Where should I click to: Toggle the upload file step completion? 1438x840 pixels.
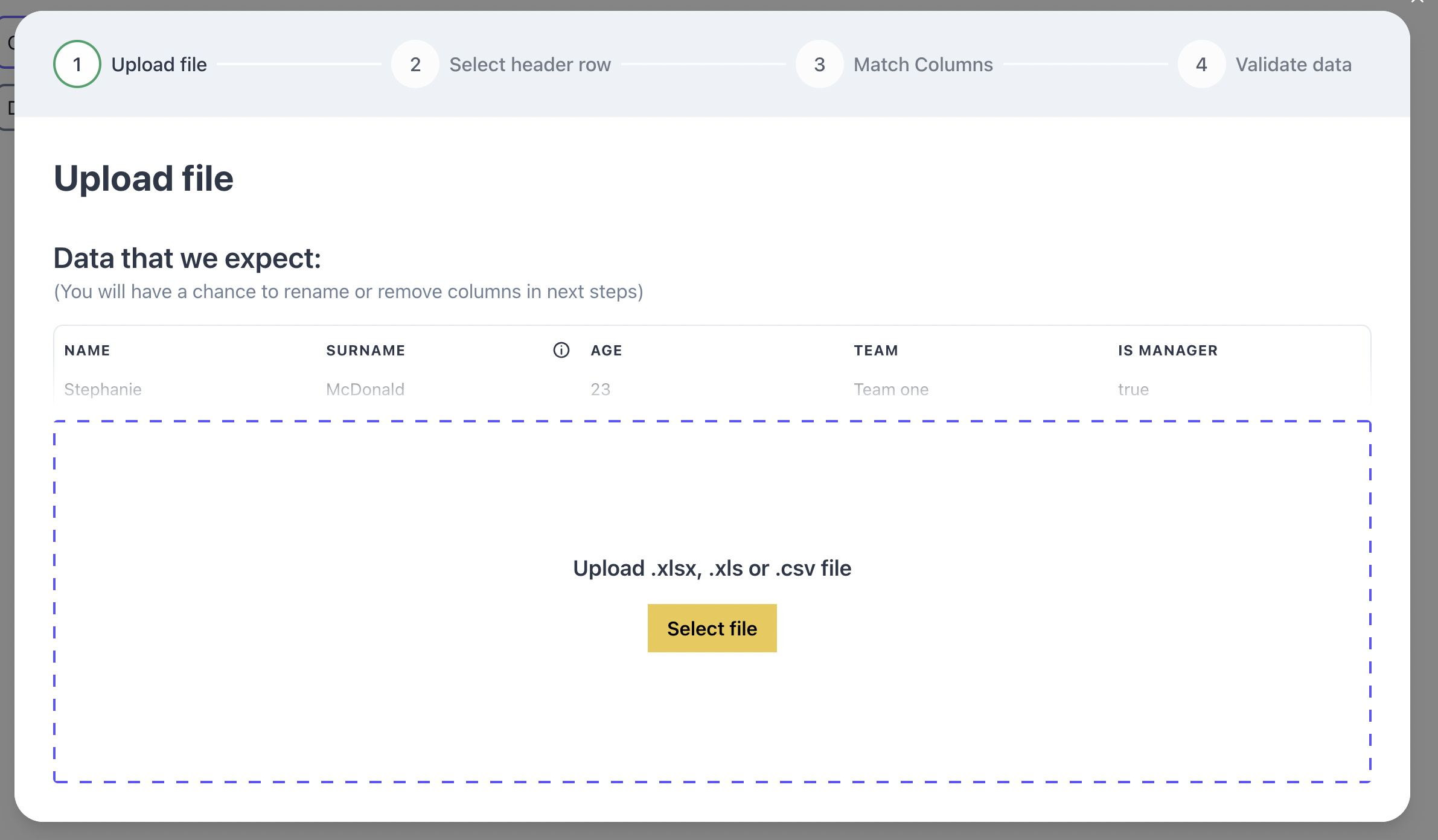click(76, 64)
